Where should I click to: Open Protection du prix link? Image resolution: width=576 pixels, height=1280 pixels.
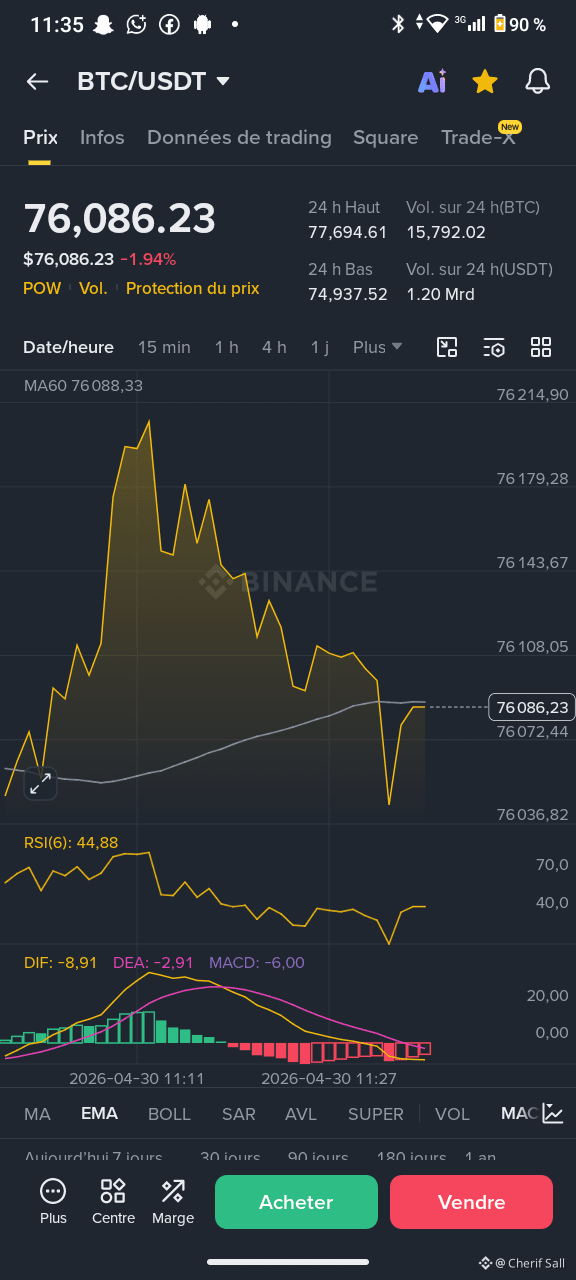(x=193, y=288)
